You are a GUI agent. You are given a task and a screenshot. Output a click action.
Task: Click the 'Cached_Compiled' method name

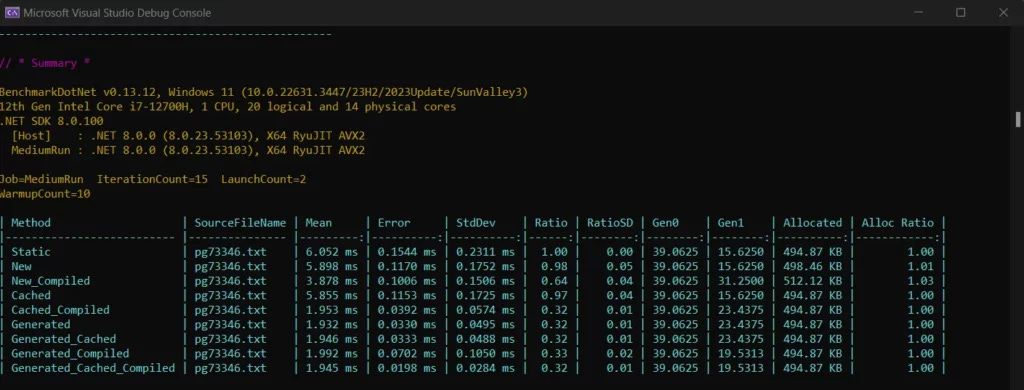click(x=60, y=310)
